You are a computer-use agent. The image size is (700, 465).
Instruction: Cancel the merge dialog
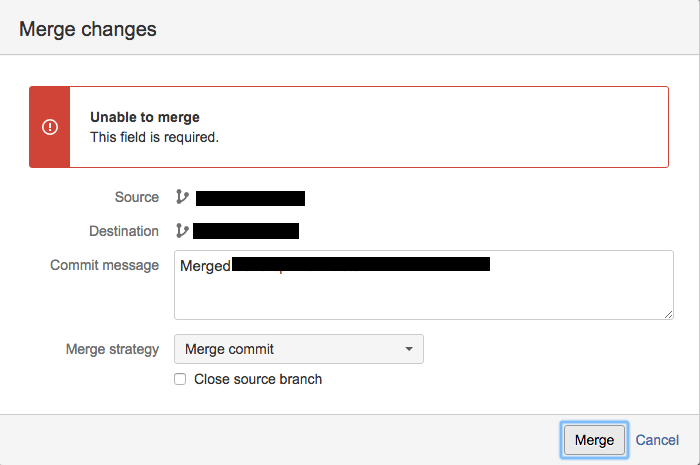(x=657, y=440)
